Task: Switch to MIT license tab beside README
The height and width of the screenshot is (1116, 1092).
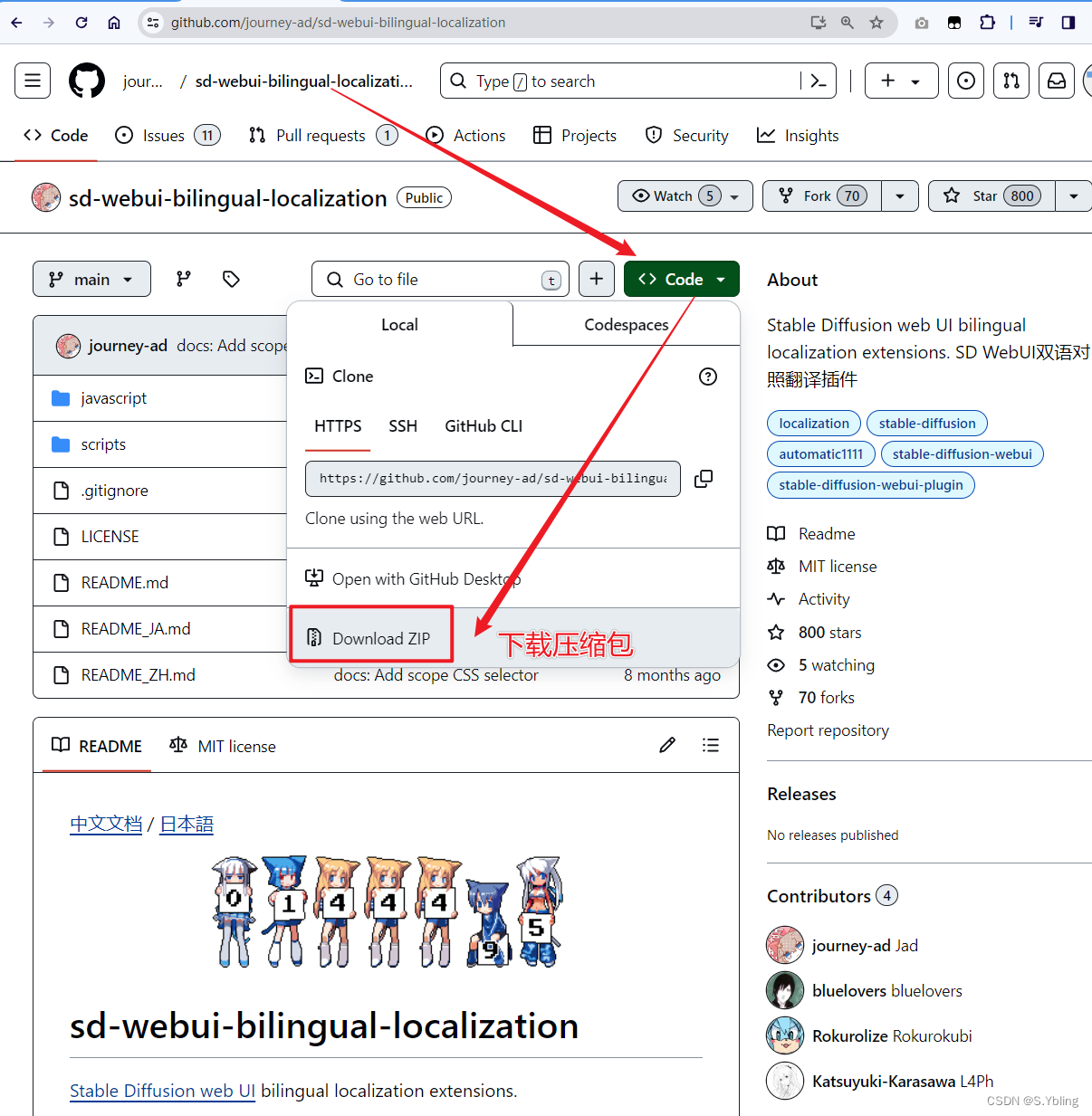Action: (223, 746)
